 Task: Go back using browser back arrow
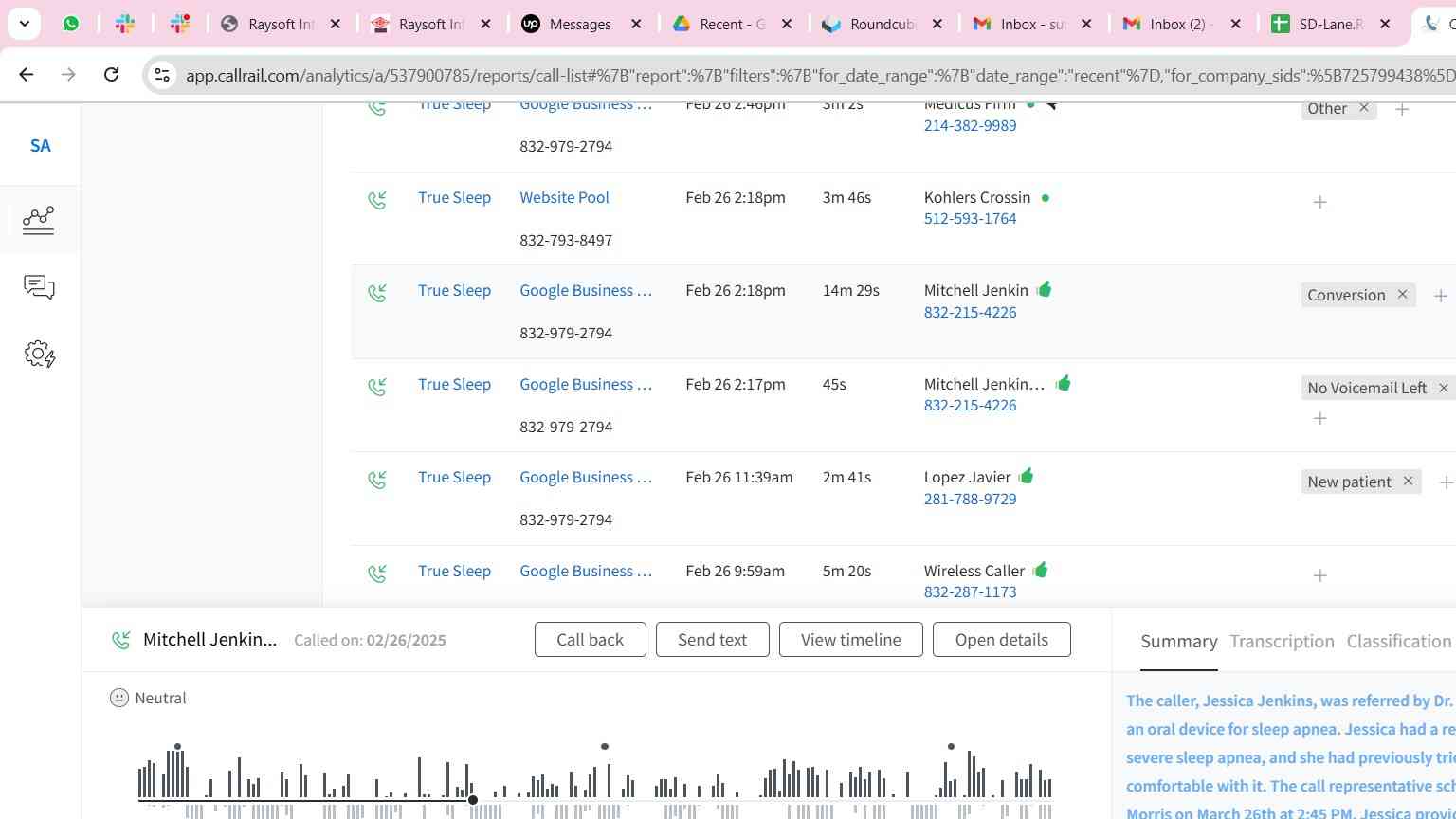point(26,74)
